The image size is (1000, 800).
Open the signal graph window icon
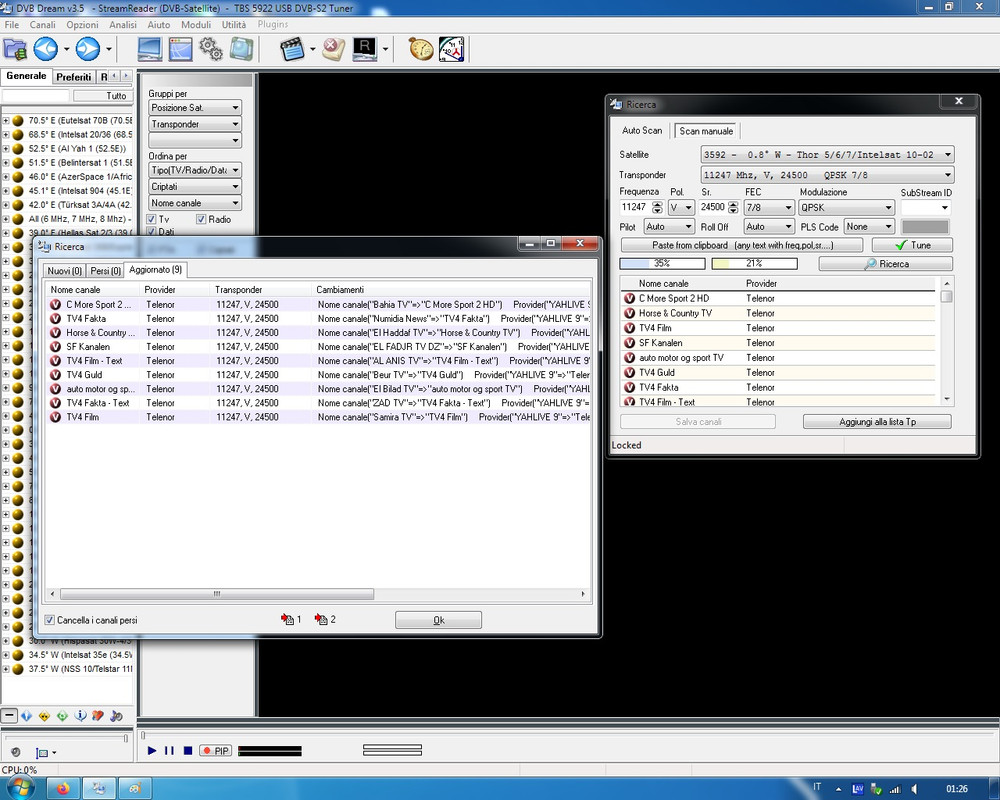pyautogui.click(x=180, y=49)
